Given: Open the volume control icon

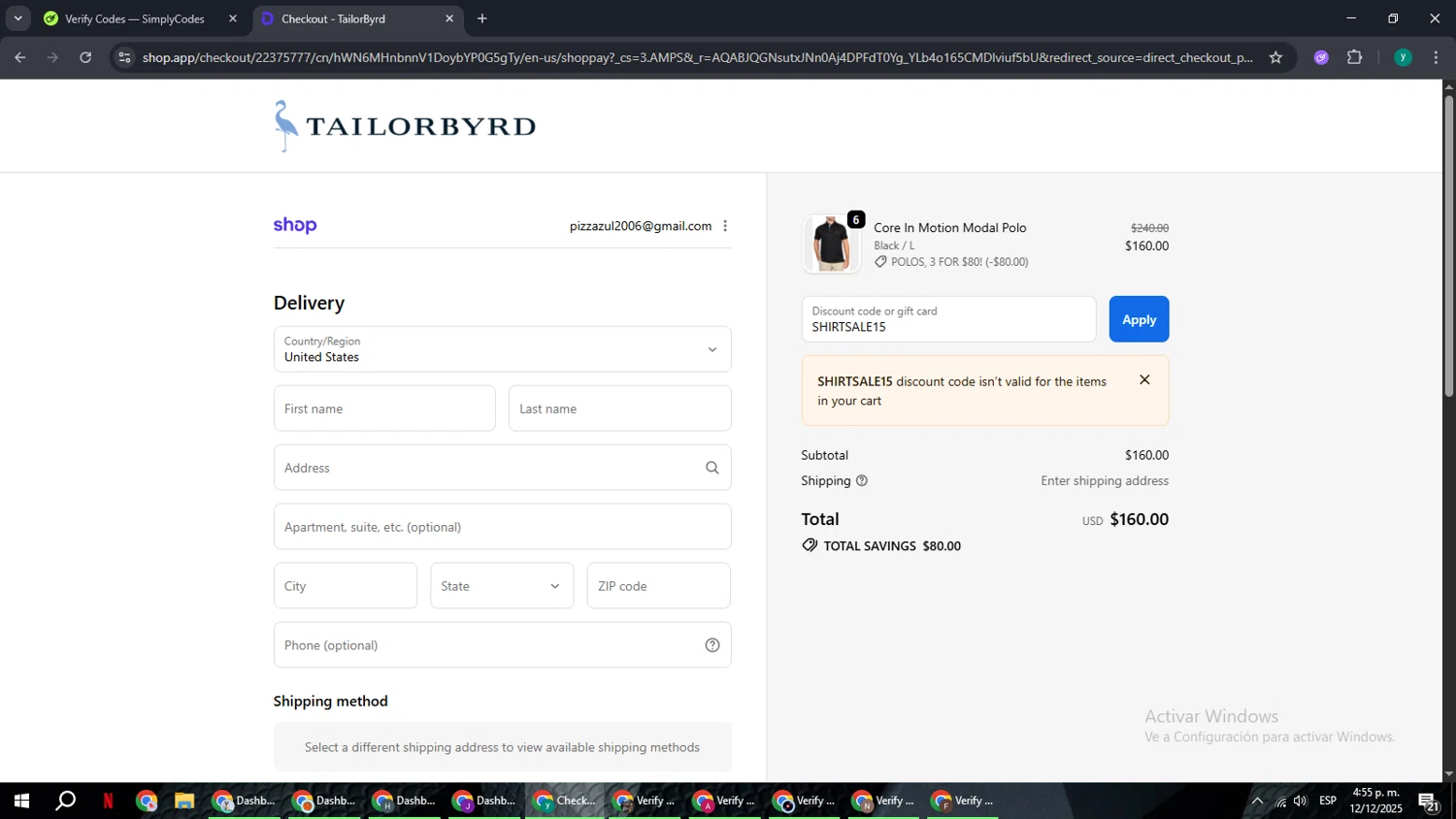Looking at the screenshot, I should pos(1301,801).
